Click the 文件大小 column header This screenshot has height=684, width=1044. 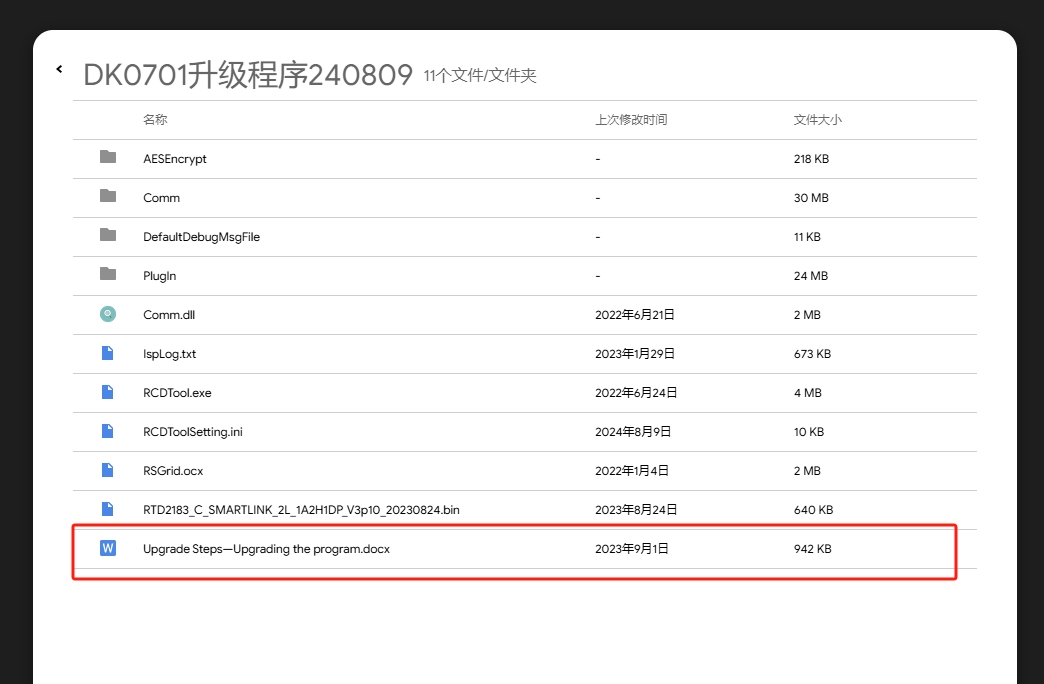(x=818, y=120)
